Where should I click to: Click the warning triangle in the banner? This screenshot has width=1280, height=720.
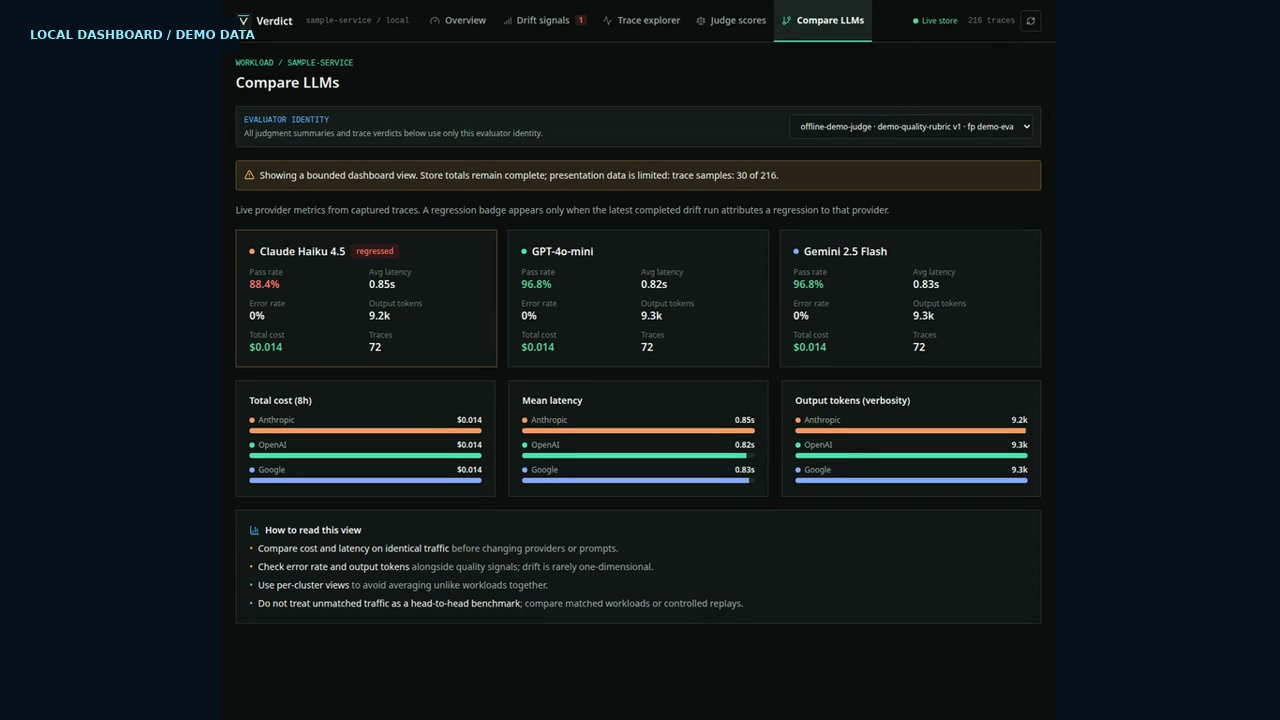(x=249, y=175)
